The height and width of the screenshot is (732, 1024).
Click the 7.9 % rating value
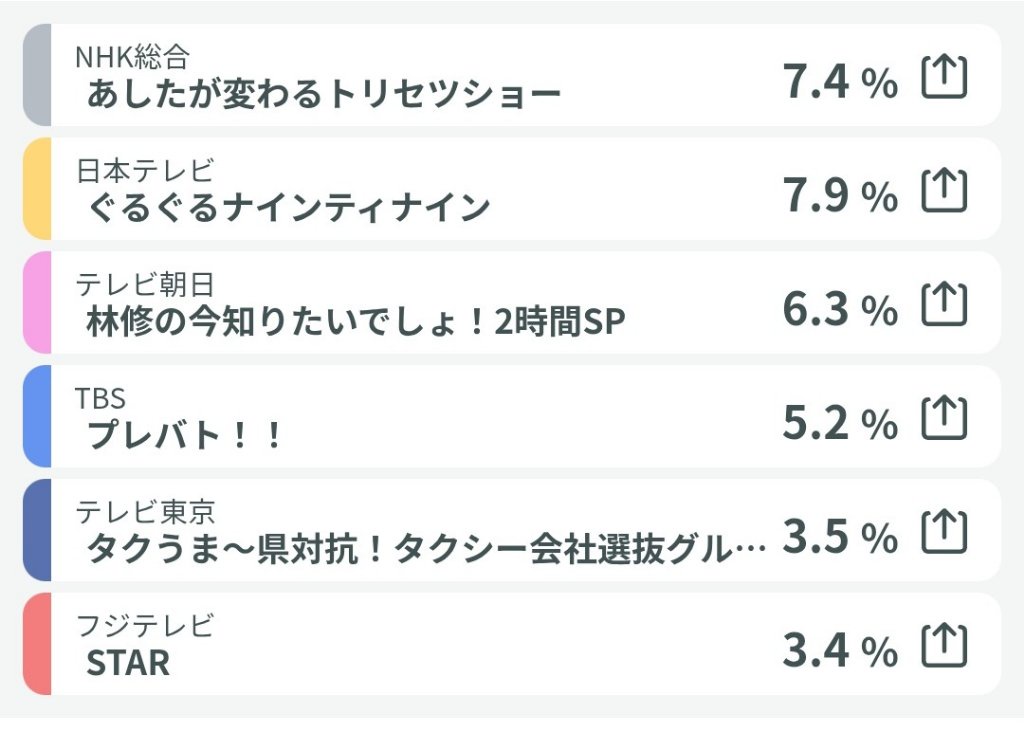[840, 196]
